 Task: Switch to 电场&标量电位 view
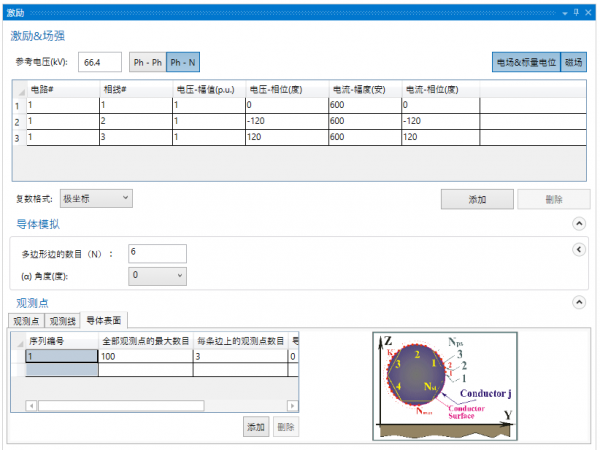tap(526, 62)
